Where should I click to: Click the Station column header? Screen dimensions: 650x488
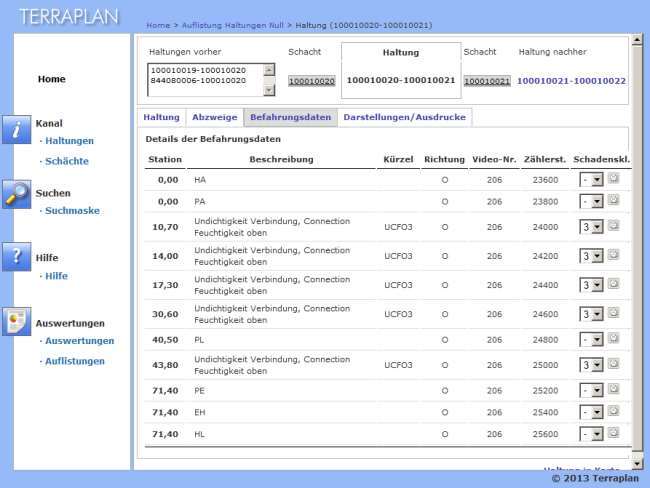[x=165, y=159]
